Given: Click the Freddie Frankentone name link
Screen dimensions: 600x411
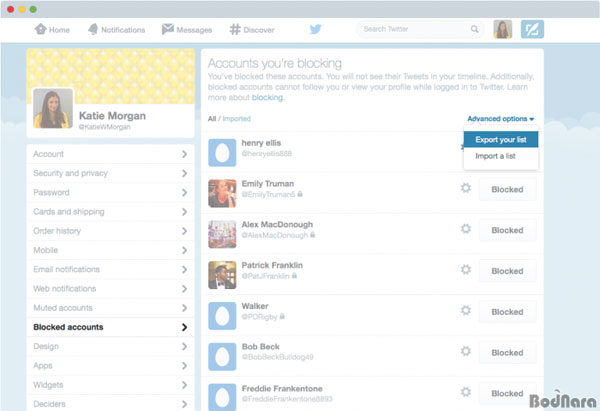Looking at the screenshot, I should point(282,388).
